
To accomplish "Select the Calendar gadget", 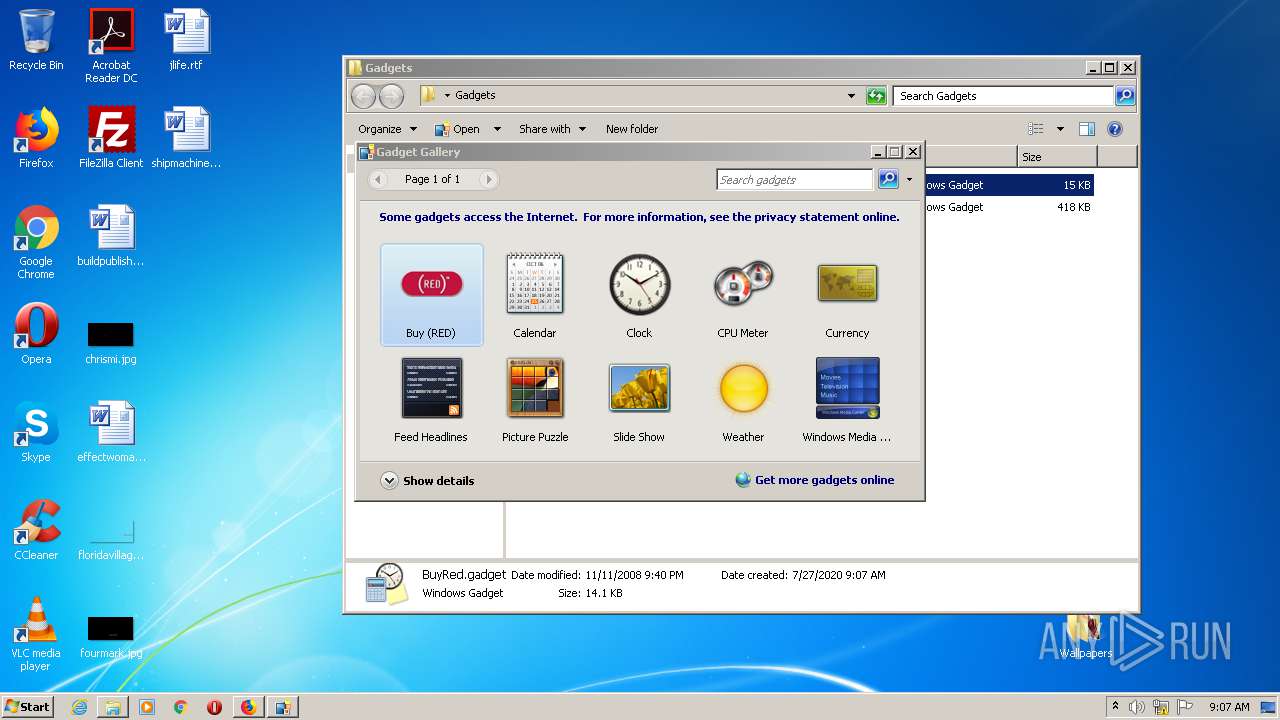I will (x=535, y=295).
